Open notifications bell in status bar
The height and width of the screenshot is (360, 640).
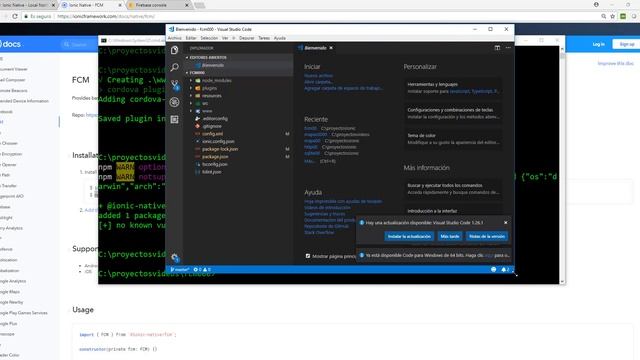click(x=504, y=269)
